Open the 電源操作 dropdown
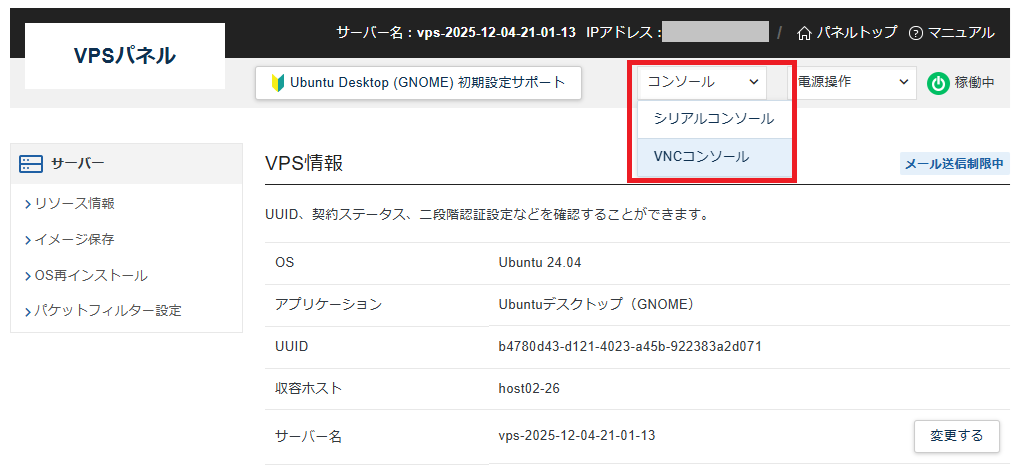 [855, 82]
